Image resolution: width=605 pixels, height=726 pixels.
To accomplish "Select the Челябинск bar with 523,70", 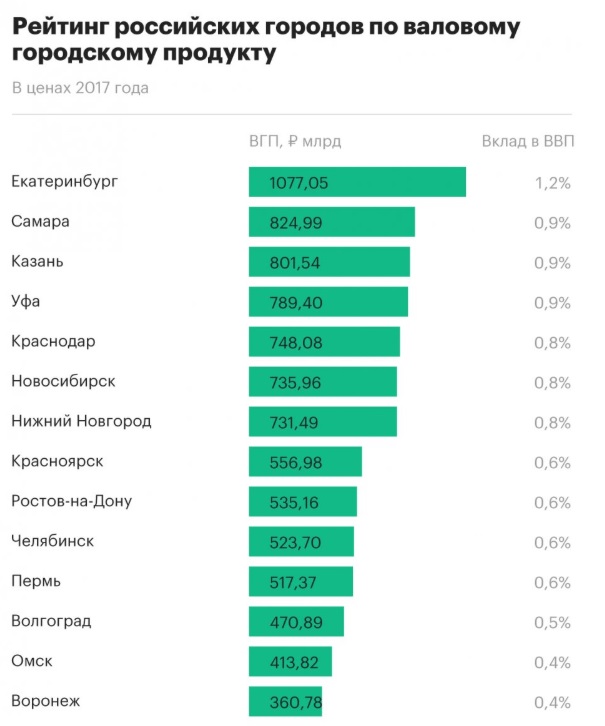I will tap(301, 542).
